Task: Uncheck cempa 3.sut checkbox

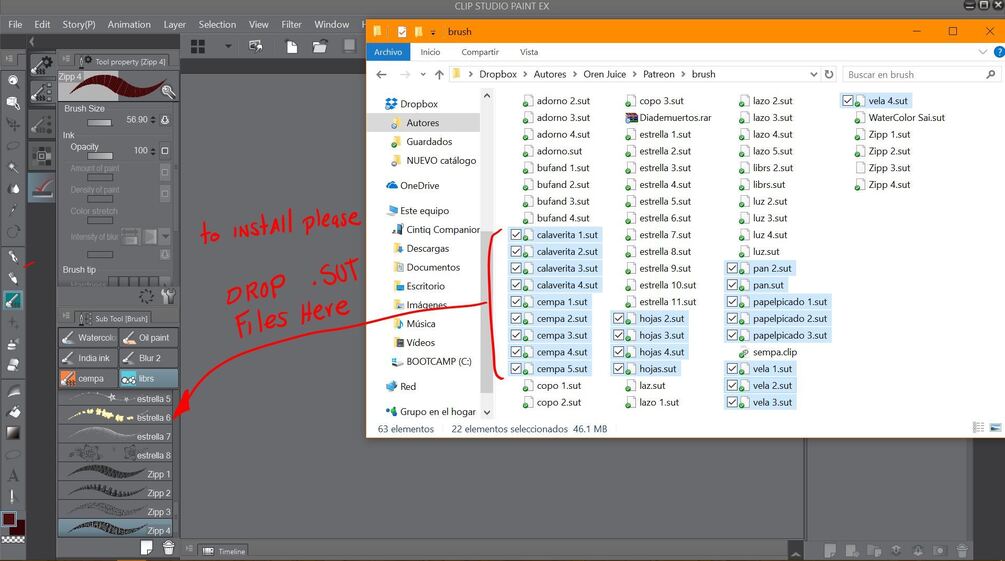Action: point(516,335)
